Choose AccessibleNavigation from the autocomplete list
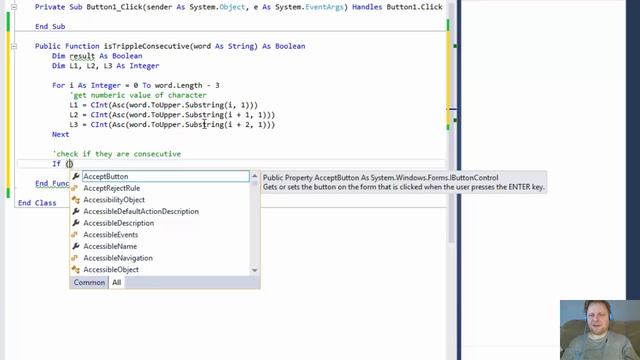 (118, 258)
